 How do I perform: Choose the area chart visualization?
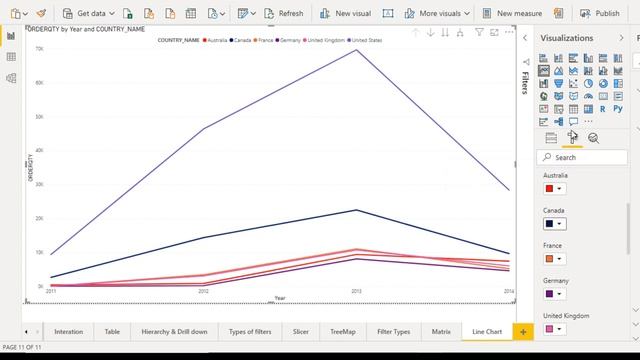point(558,71)
